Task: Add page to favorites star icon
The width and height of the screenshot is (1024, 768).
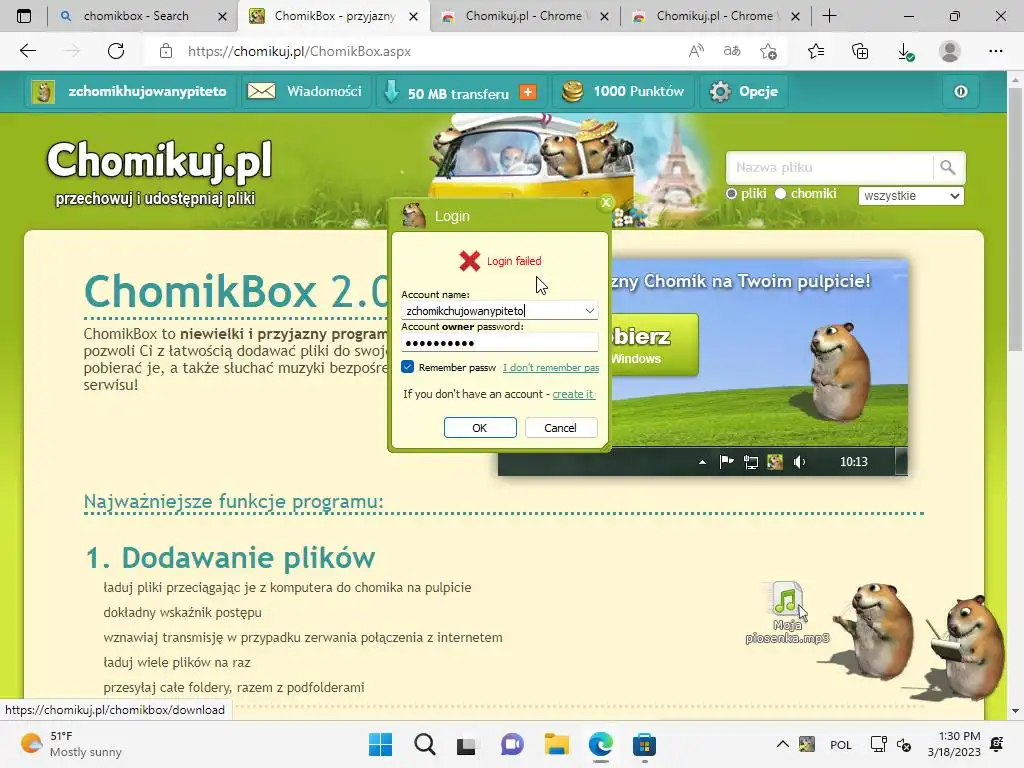Action: point(769,51)
